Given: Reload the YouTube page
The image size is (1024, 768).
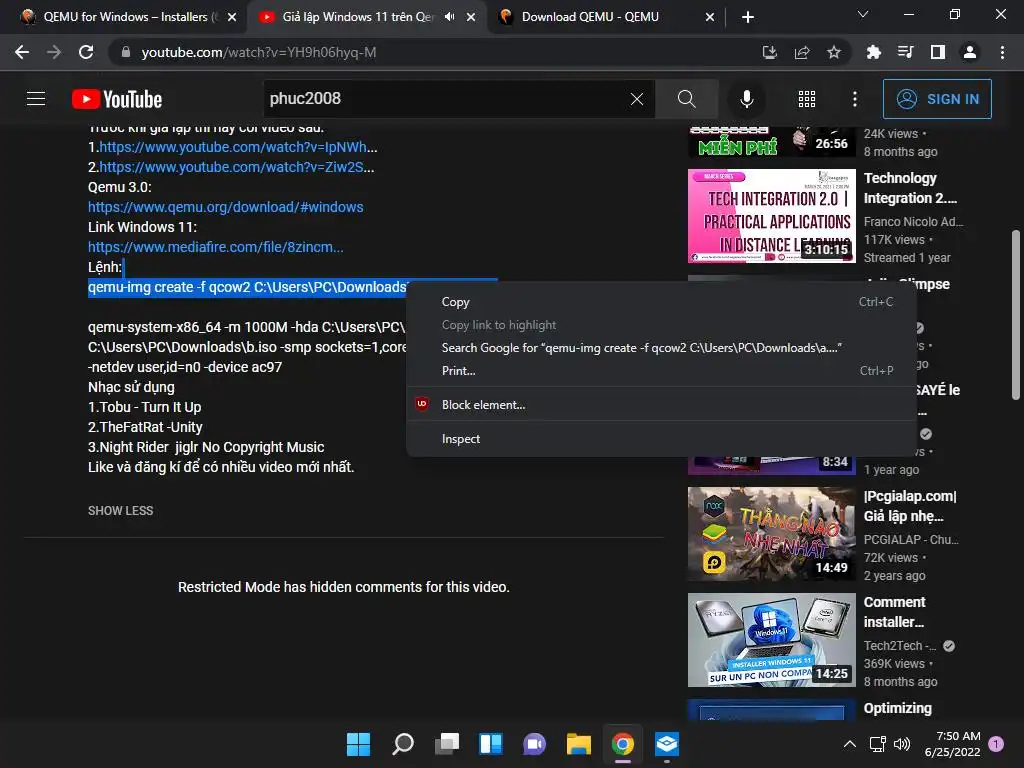Looking at the screenshot, I should [x=86, y=52].
